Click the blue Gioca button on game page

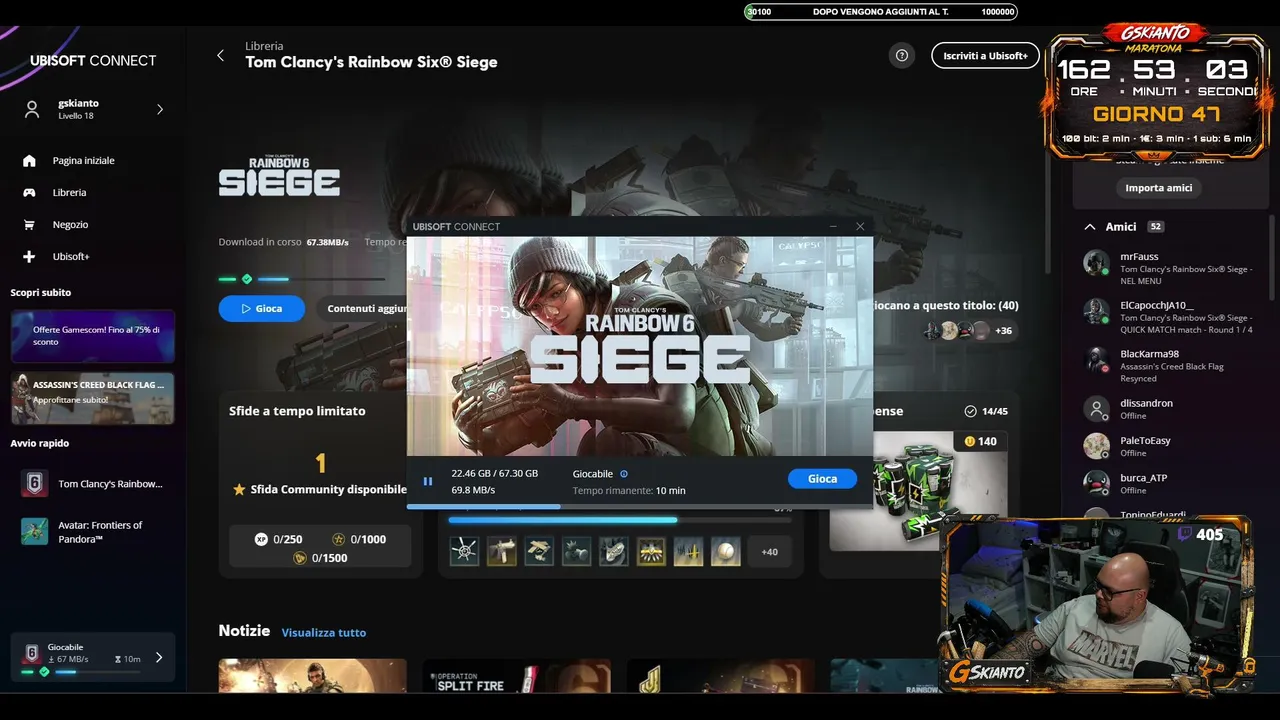coord(261,308)
